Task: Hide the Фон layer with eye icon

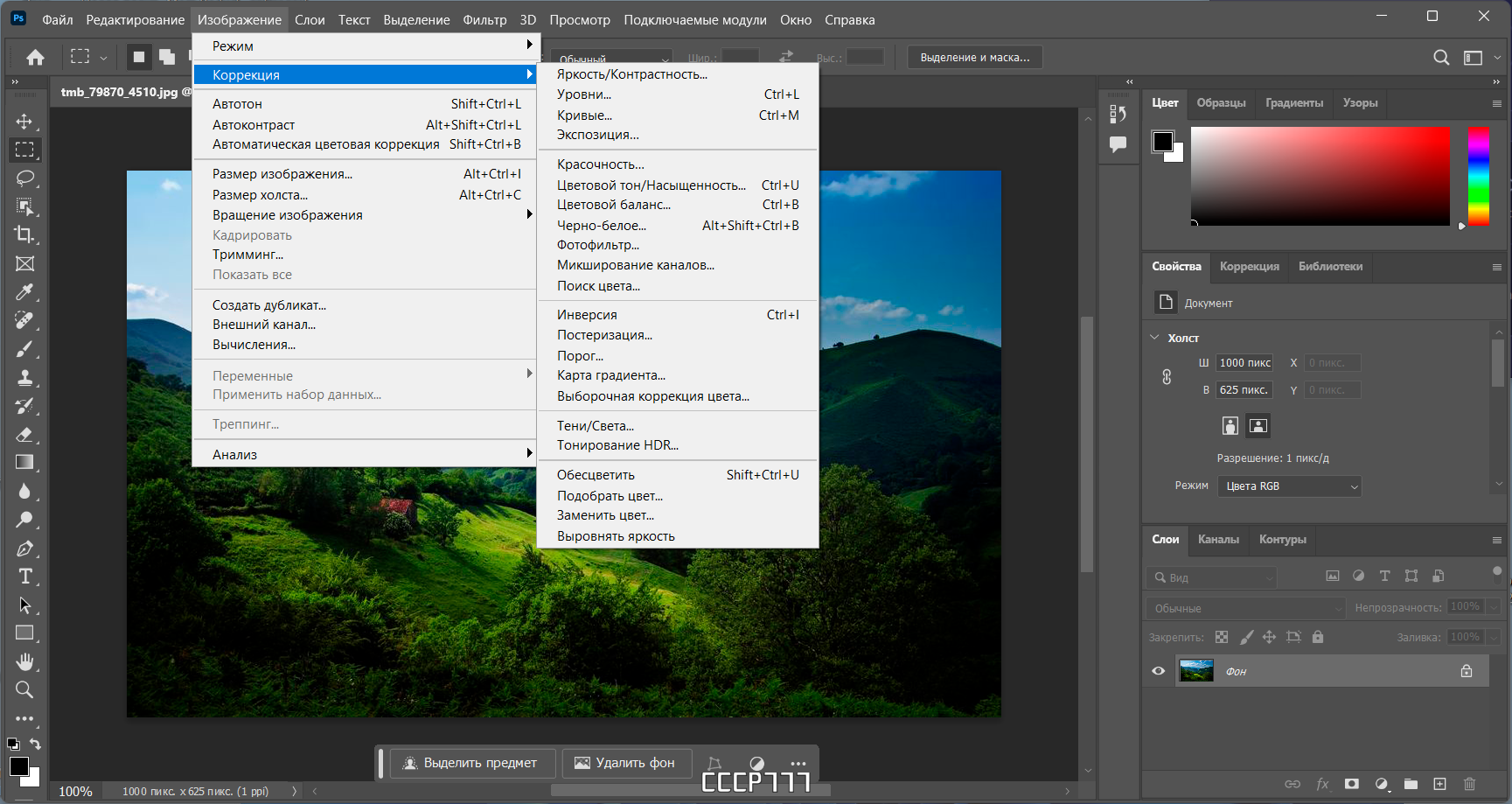Action: [1159, 671]
